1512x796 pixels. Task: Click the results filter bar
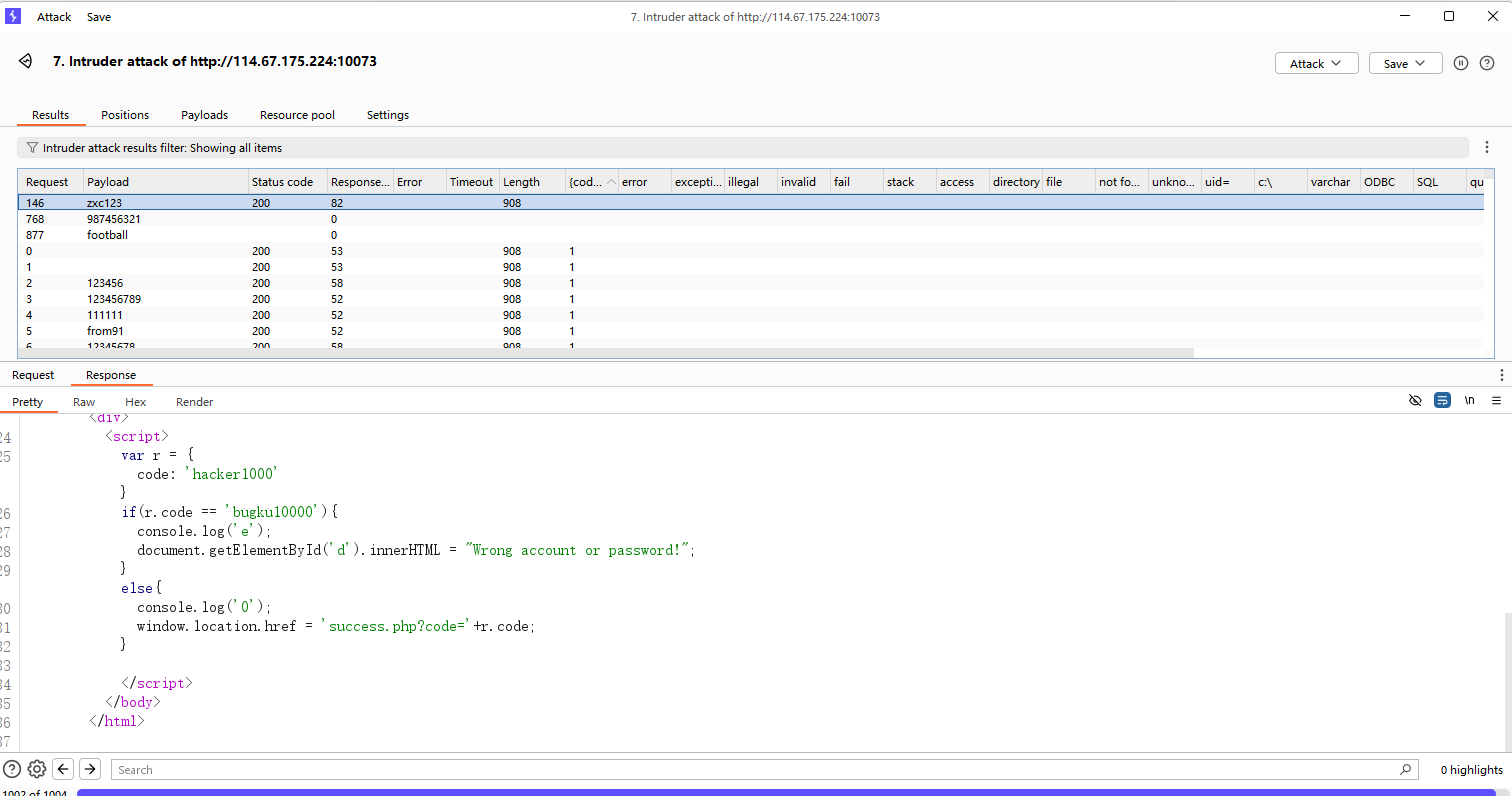point(742,148)
